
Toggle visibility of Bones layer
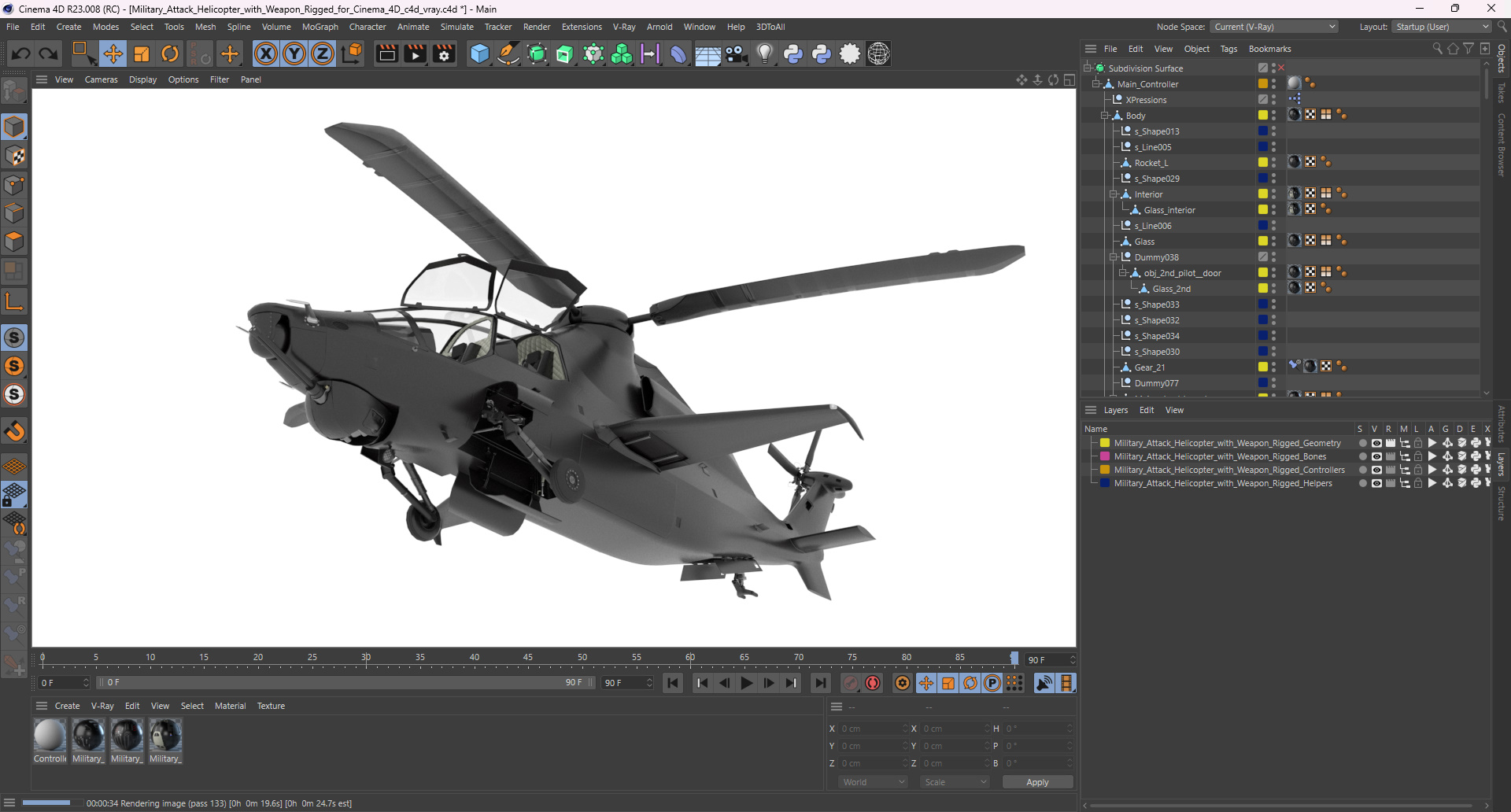pos(1376,456)
